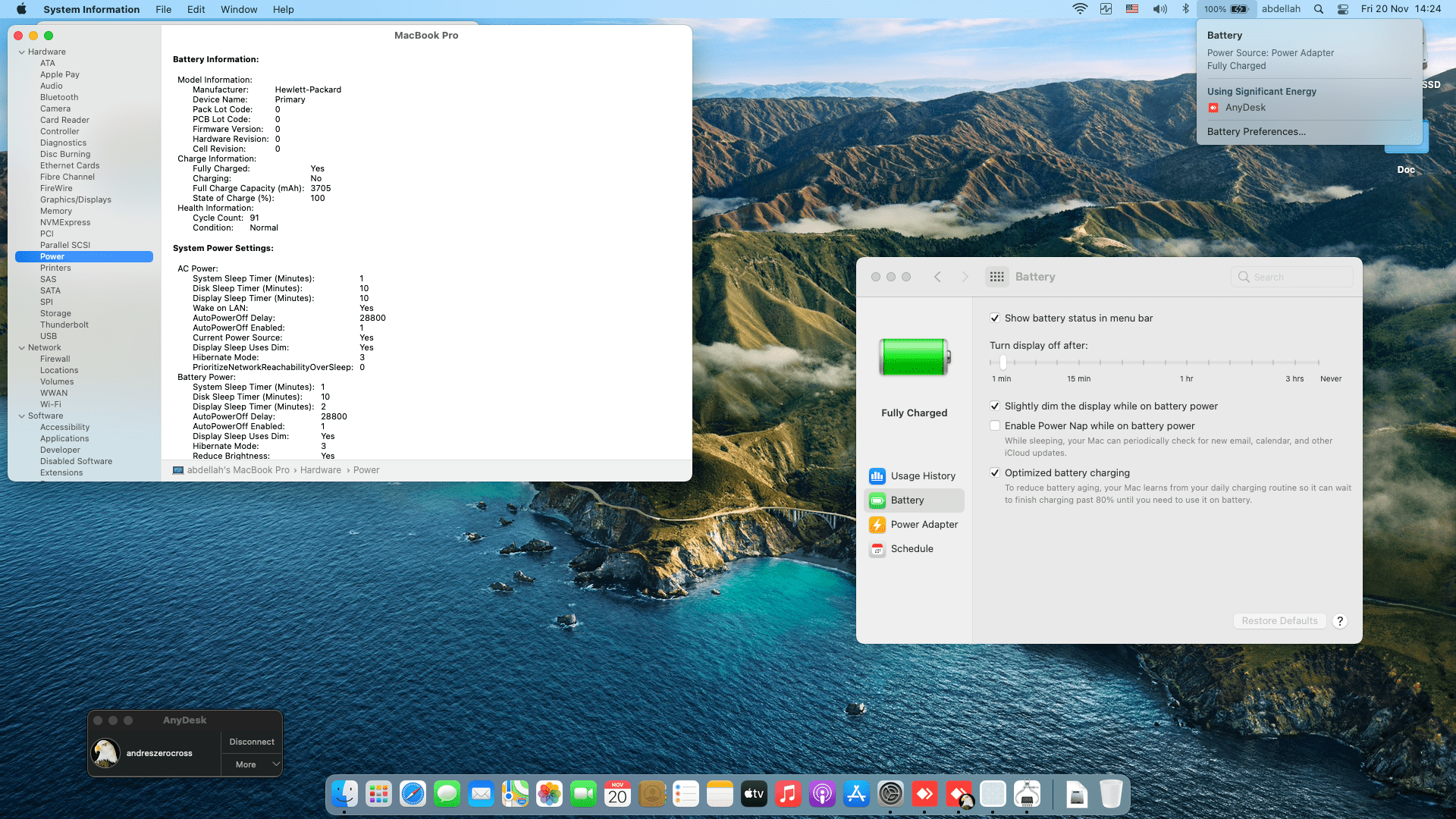Open the Schedule pane icon
Image resolution: width=1456 pixels, height=819 pixels.
tap(877, 549)
